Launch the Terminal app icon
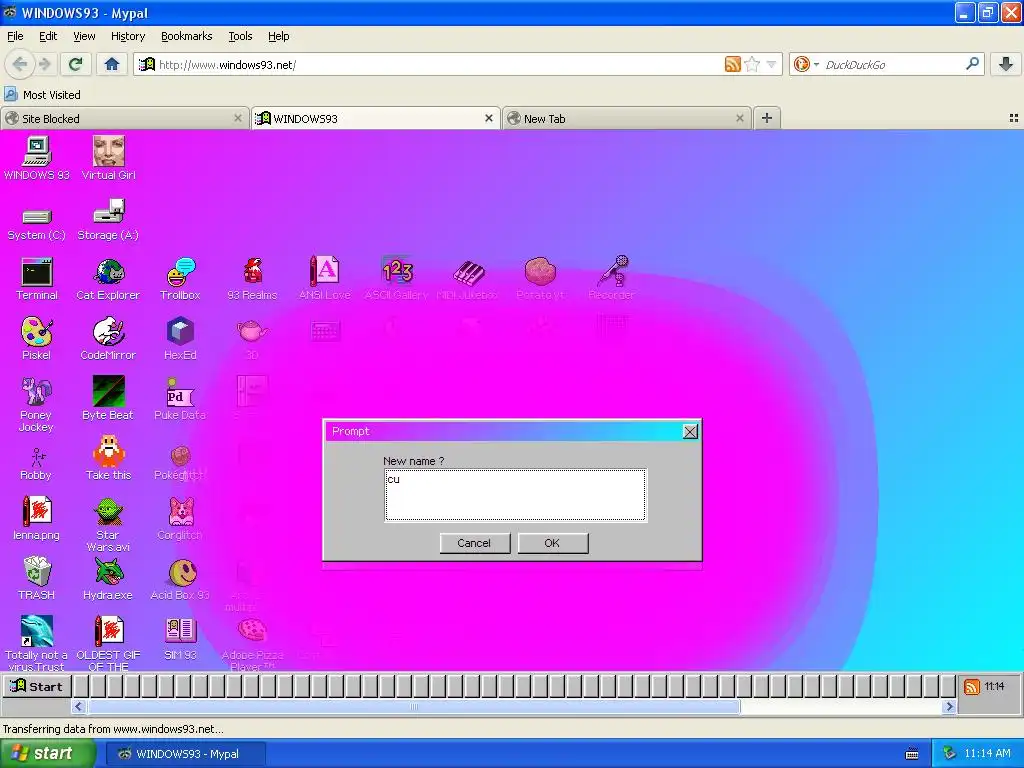The image size is (1024, 768). point(37,279)
